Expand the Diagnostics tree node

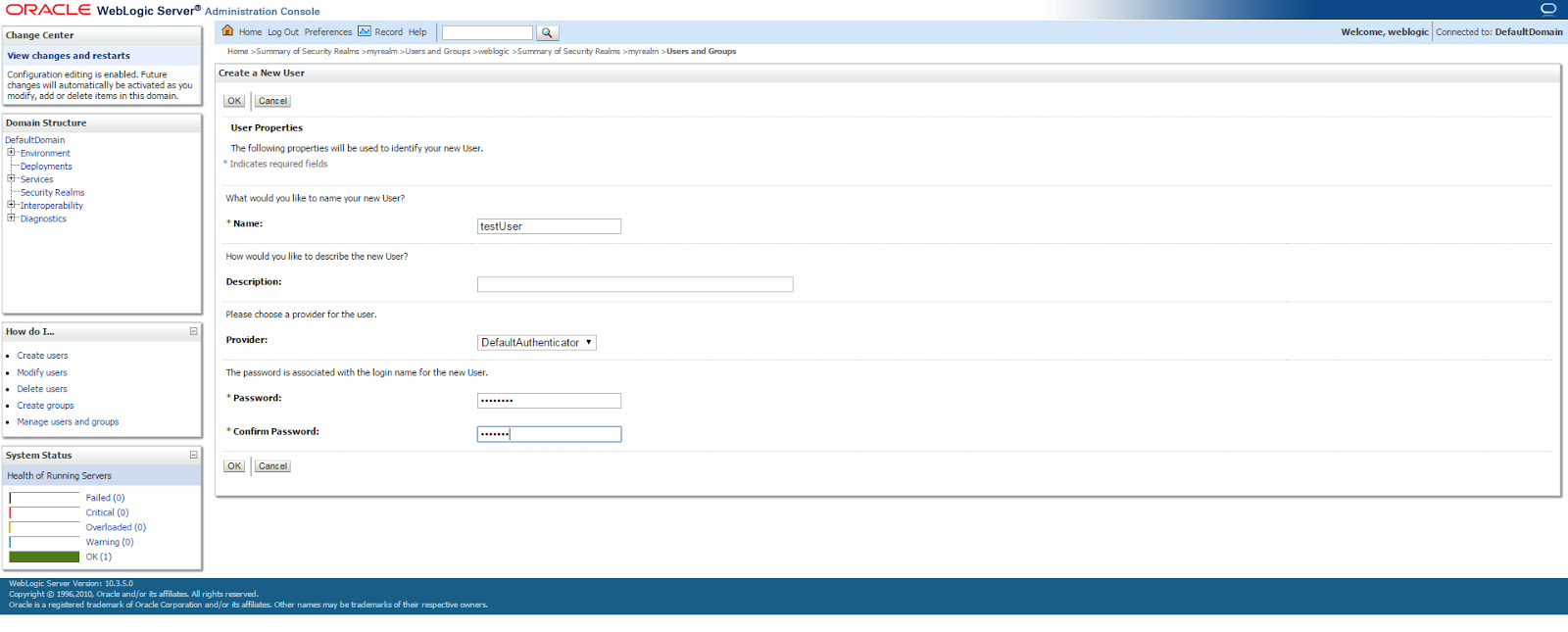click(x=11, y=218)
